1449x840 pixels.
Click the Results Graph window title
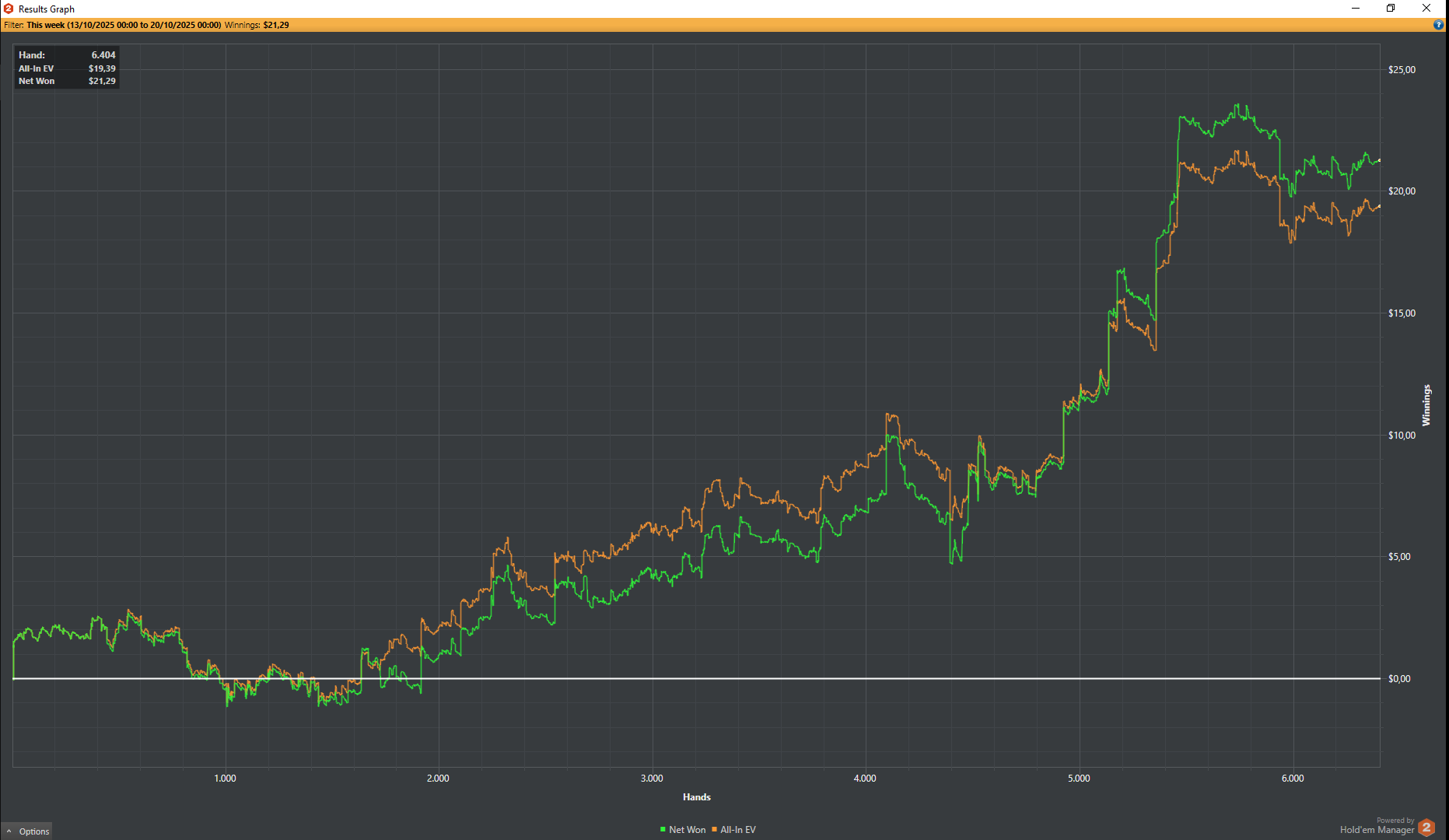47,9
